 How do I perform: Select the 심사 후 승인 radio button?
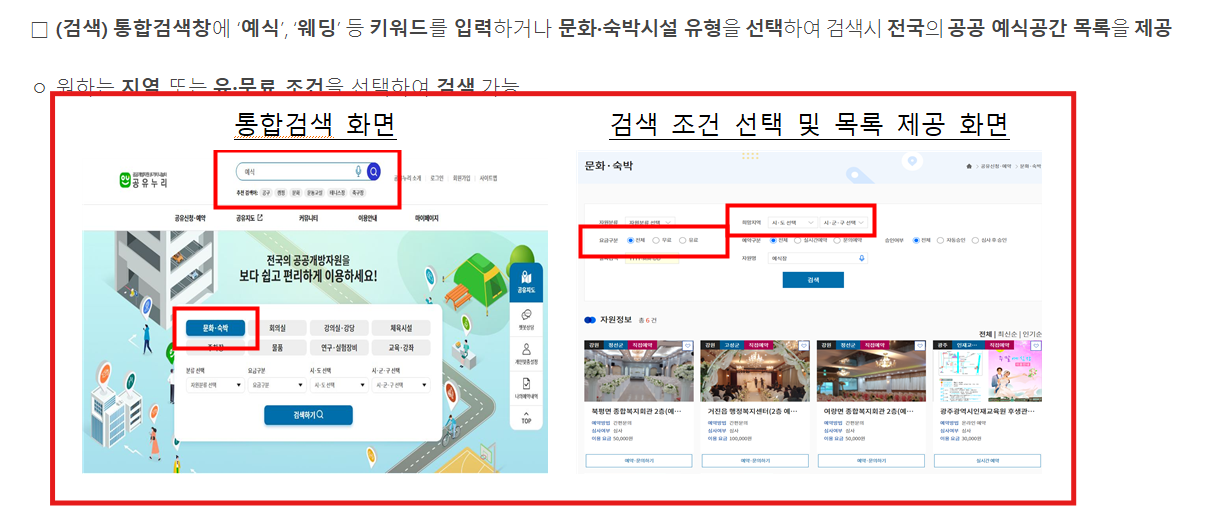pos(975,240)
